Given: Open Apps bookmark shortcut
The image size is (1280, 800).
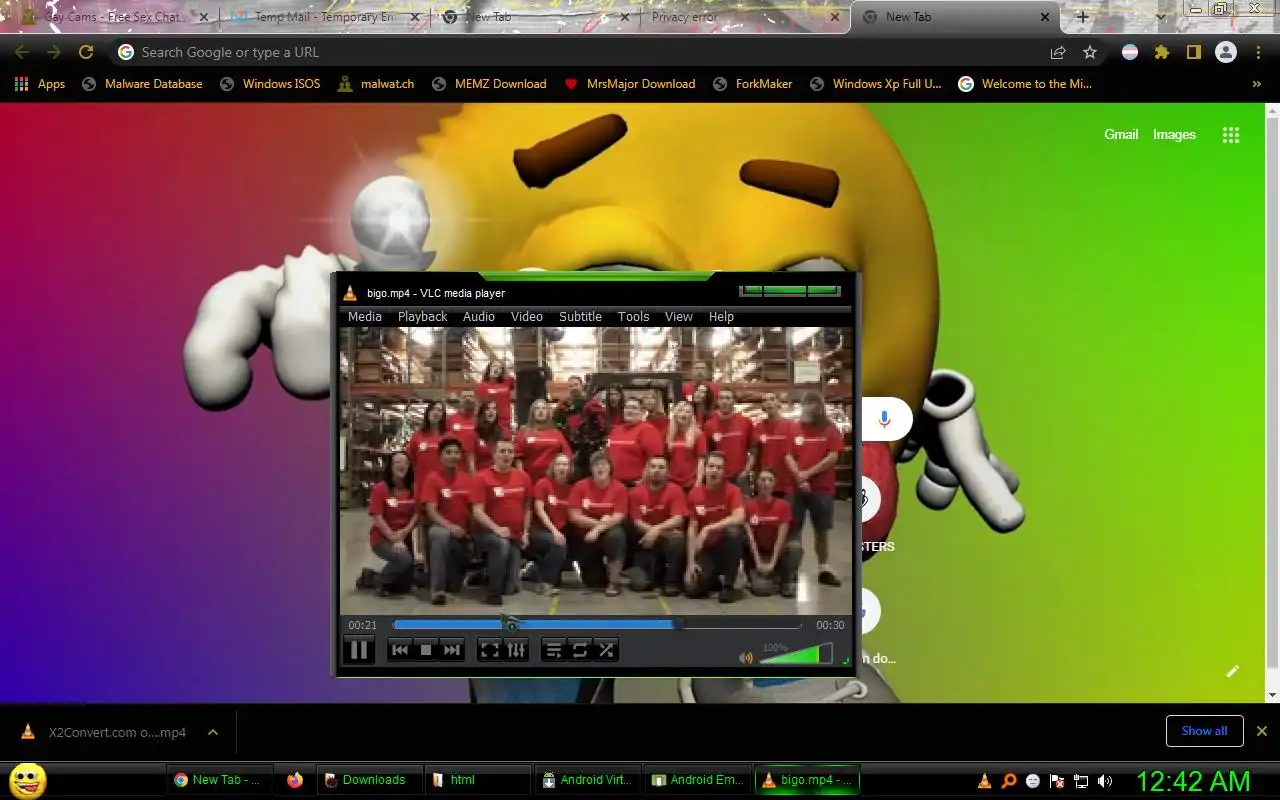Looking at the screenshot, I should coord(40,84).
